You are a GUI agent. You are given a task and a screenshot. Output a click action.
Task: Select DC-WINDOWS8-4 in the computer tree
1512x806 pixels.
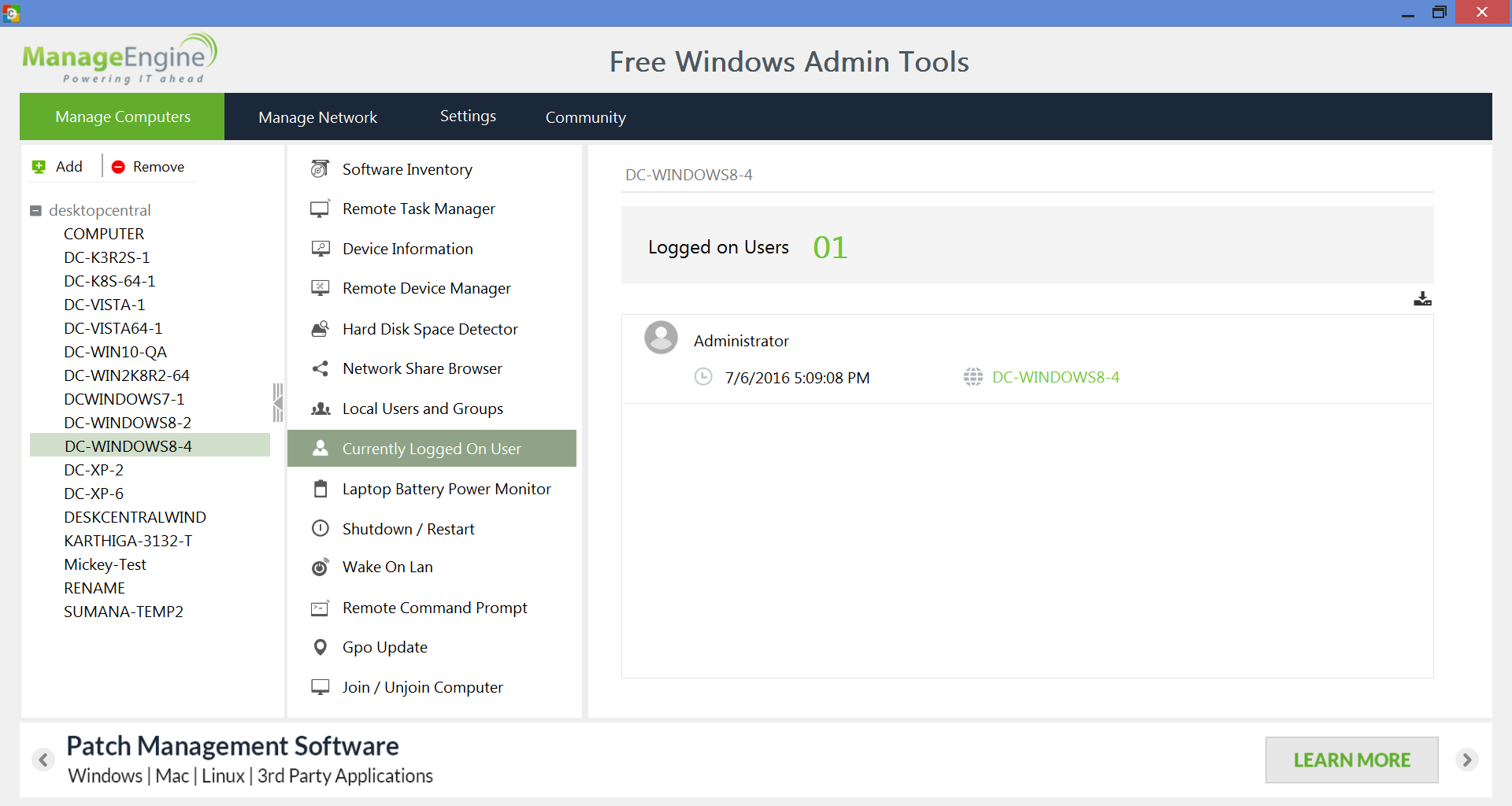[150, 446]
